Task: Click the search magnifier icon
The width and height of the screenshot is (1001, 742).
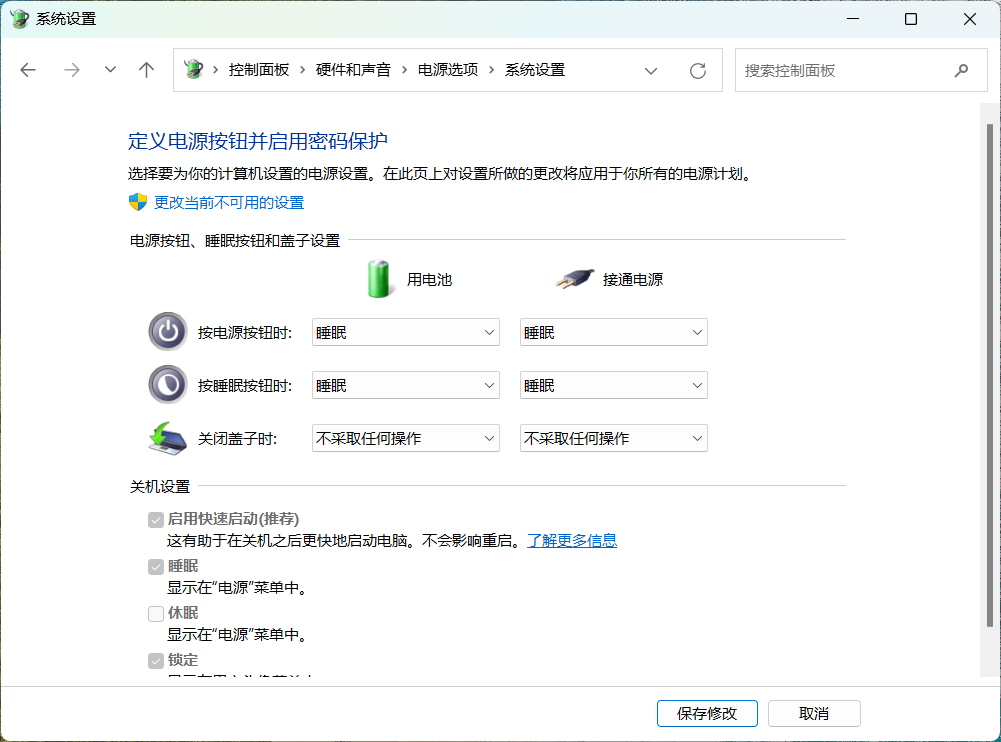Action: (x=961, y=70)
